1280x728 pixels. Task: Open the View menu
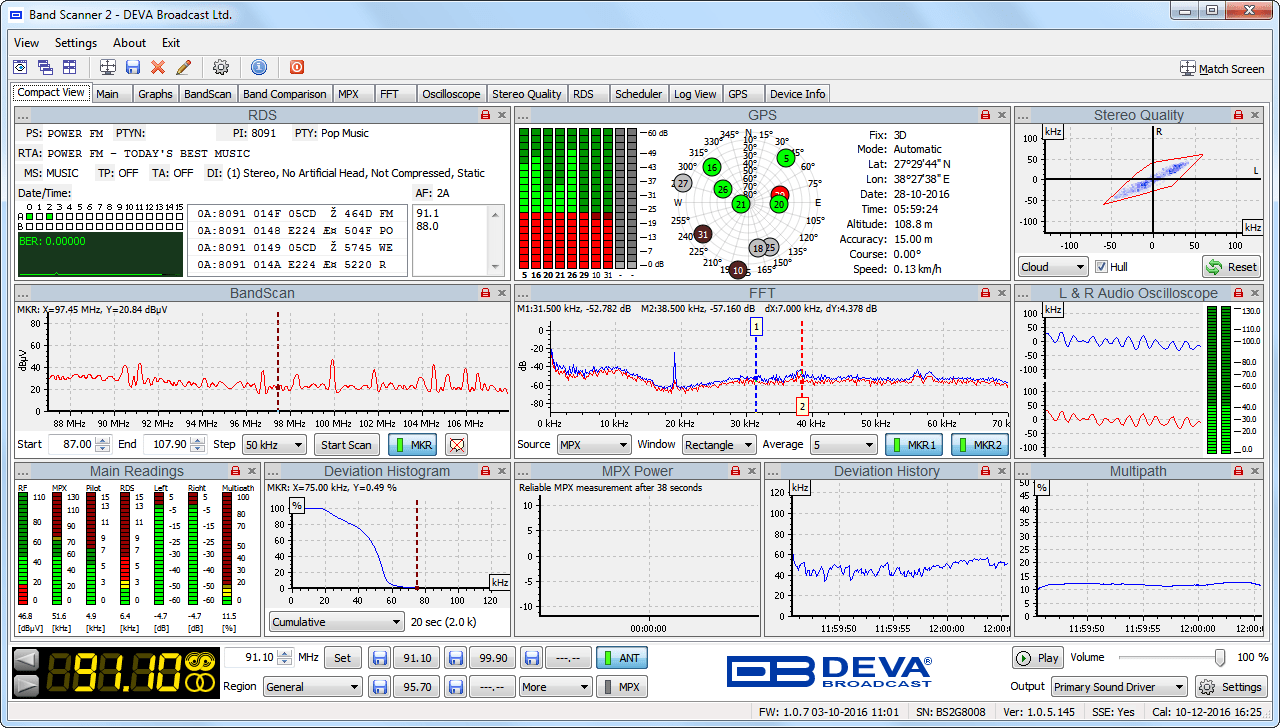[x=27, y=43]
